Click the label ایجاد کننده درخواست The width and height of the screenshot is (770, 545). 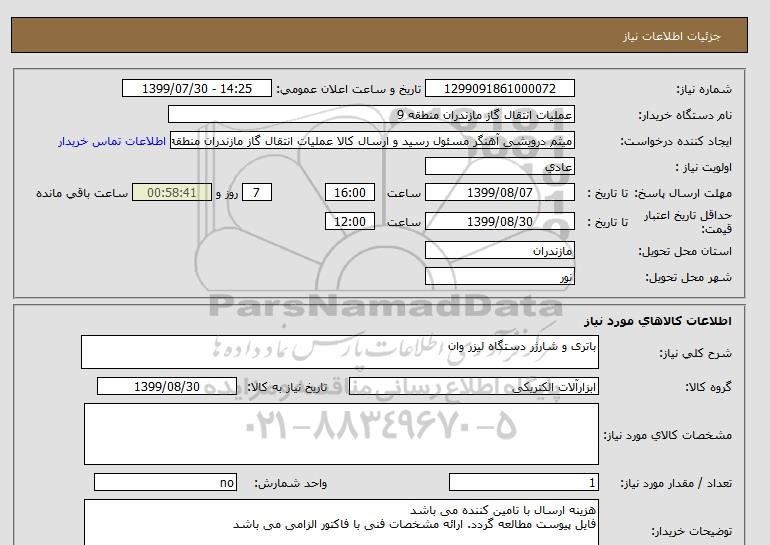tap(676, 141)
